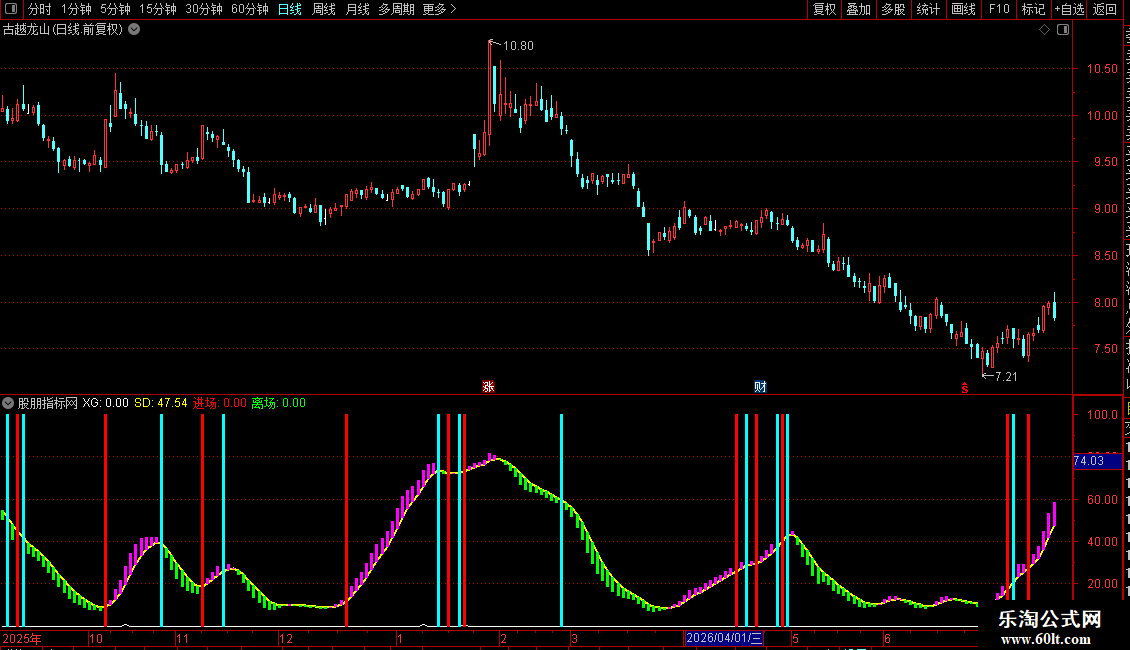Open F10 company information

pyautogui.click(x=999, y=9)
